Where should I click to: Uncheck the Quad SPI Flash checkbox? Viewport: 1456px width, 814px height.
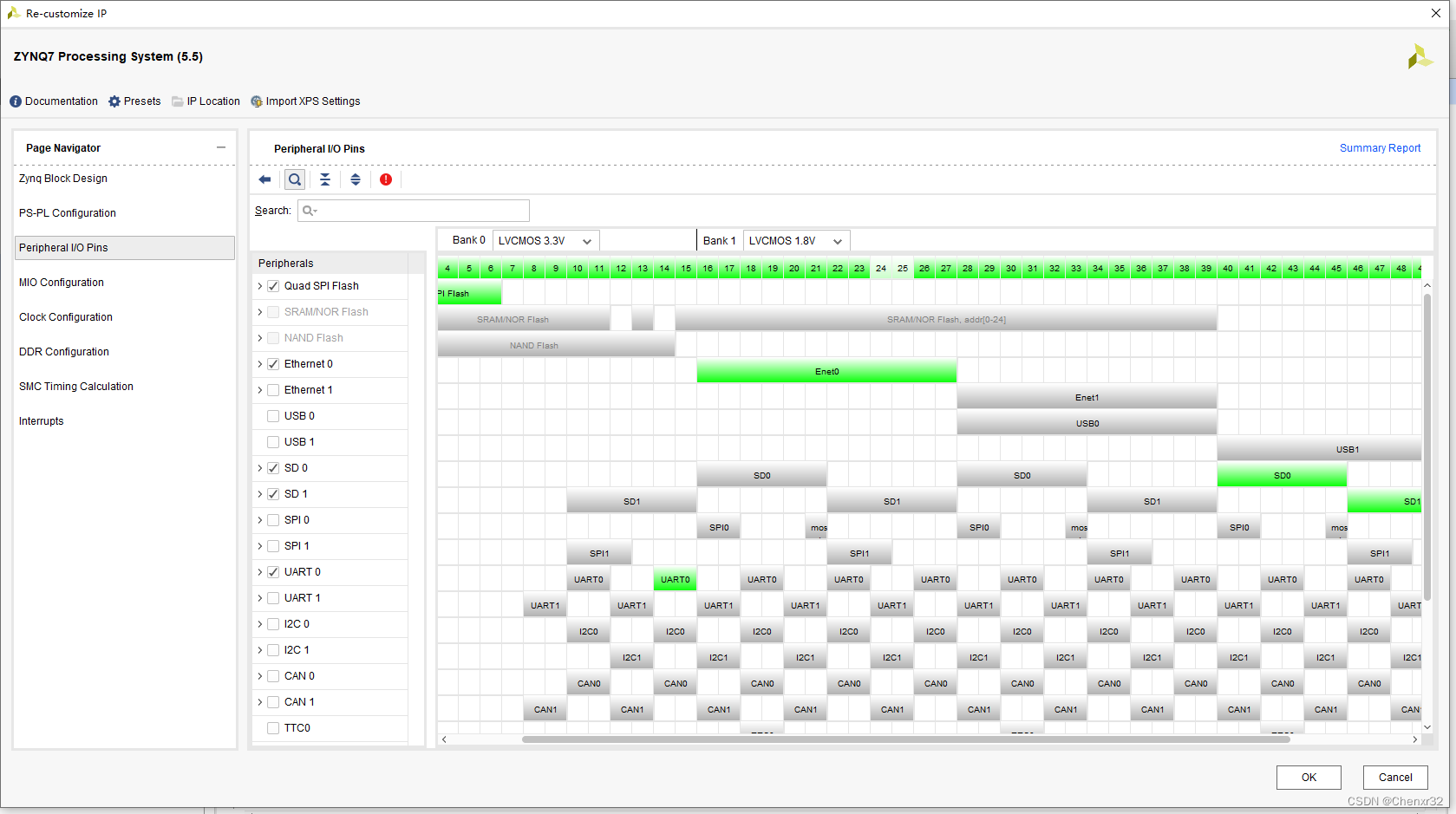tap(273, 286)
